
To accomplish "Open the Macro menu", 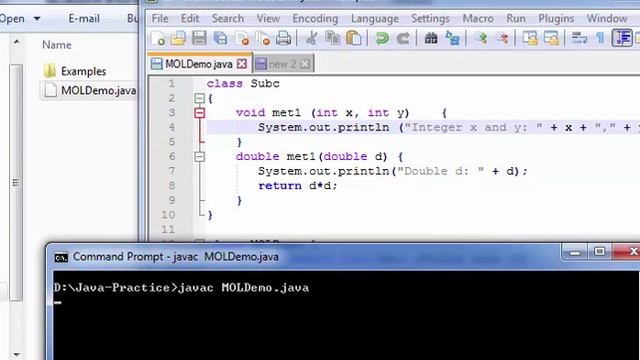I will coord(478,18).
